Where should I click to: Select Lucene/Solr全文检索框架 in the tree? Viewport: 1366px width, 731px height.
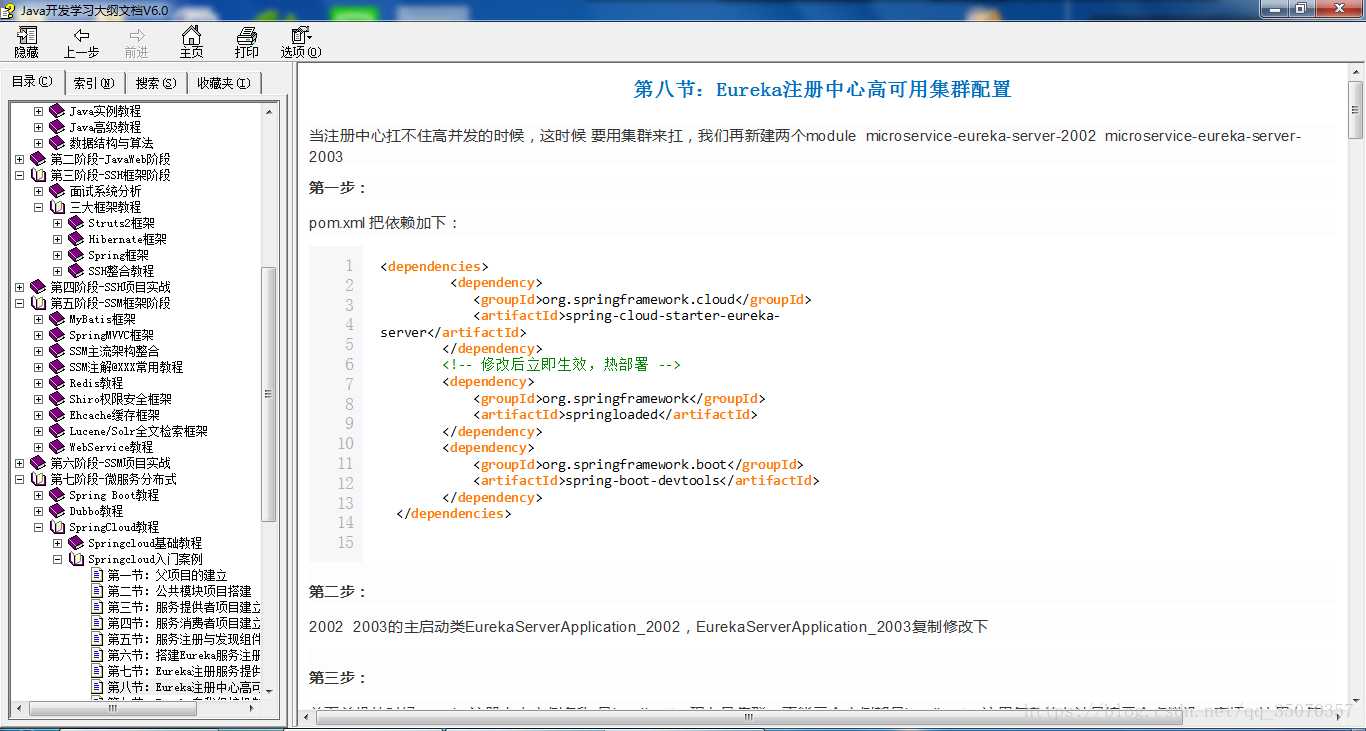138,431
